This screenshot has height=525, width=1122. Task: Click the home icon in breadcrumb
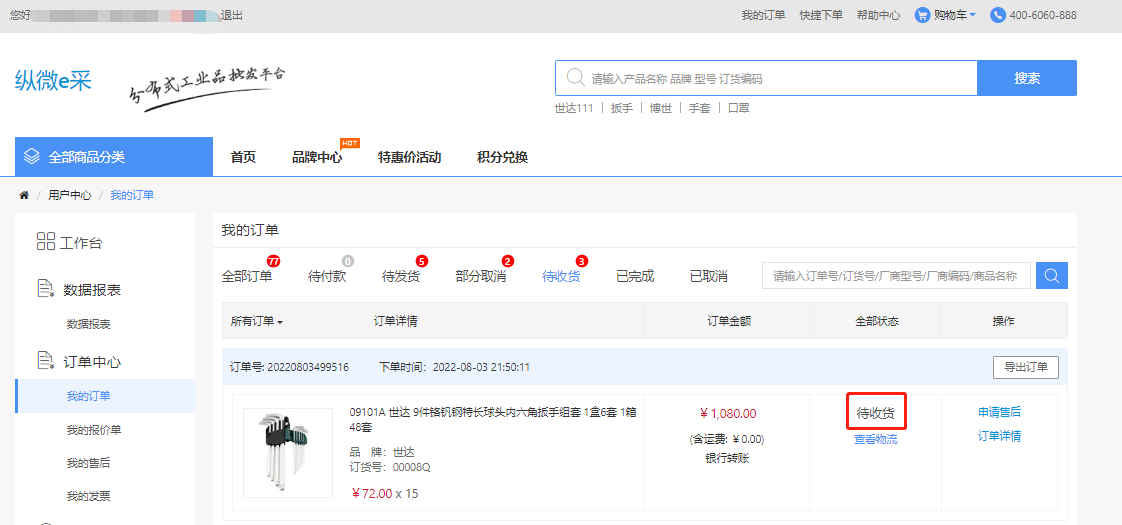tap(24, 195)
